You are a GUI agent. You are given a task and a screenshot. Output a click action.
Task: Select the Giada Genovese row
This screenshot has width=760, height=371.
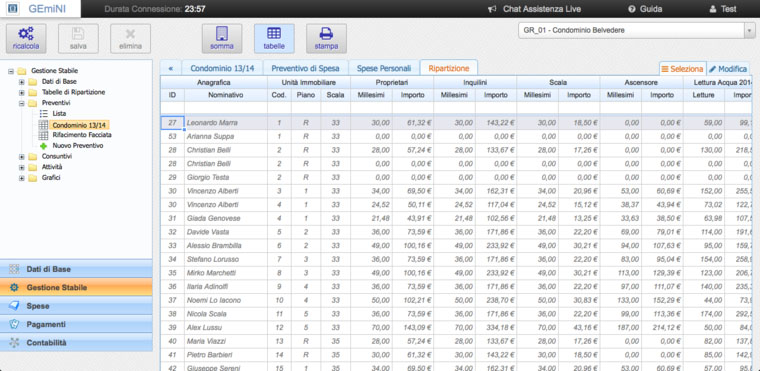point(456,218)
